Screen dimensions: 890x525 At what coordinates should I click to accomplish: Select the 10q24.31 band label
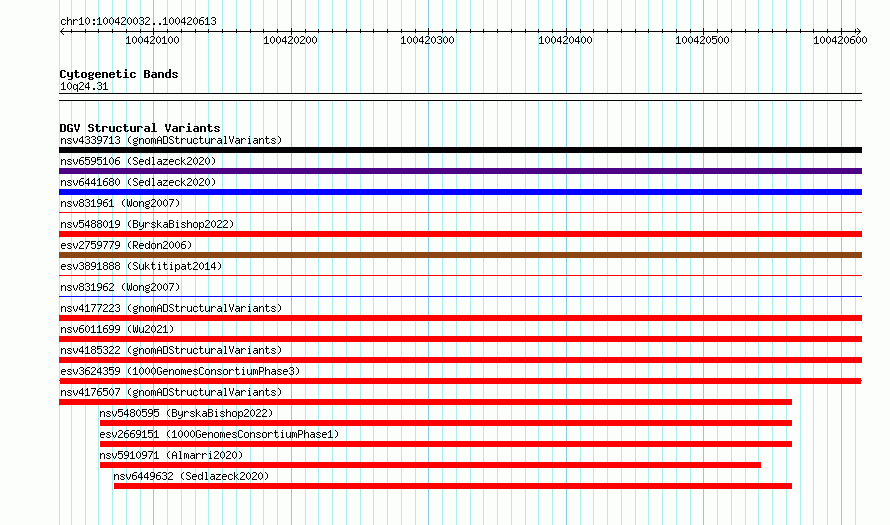[x=84, y=86]
